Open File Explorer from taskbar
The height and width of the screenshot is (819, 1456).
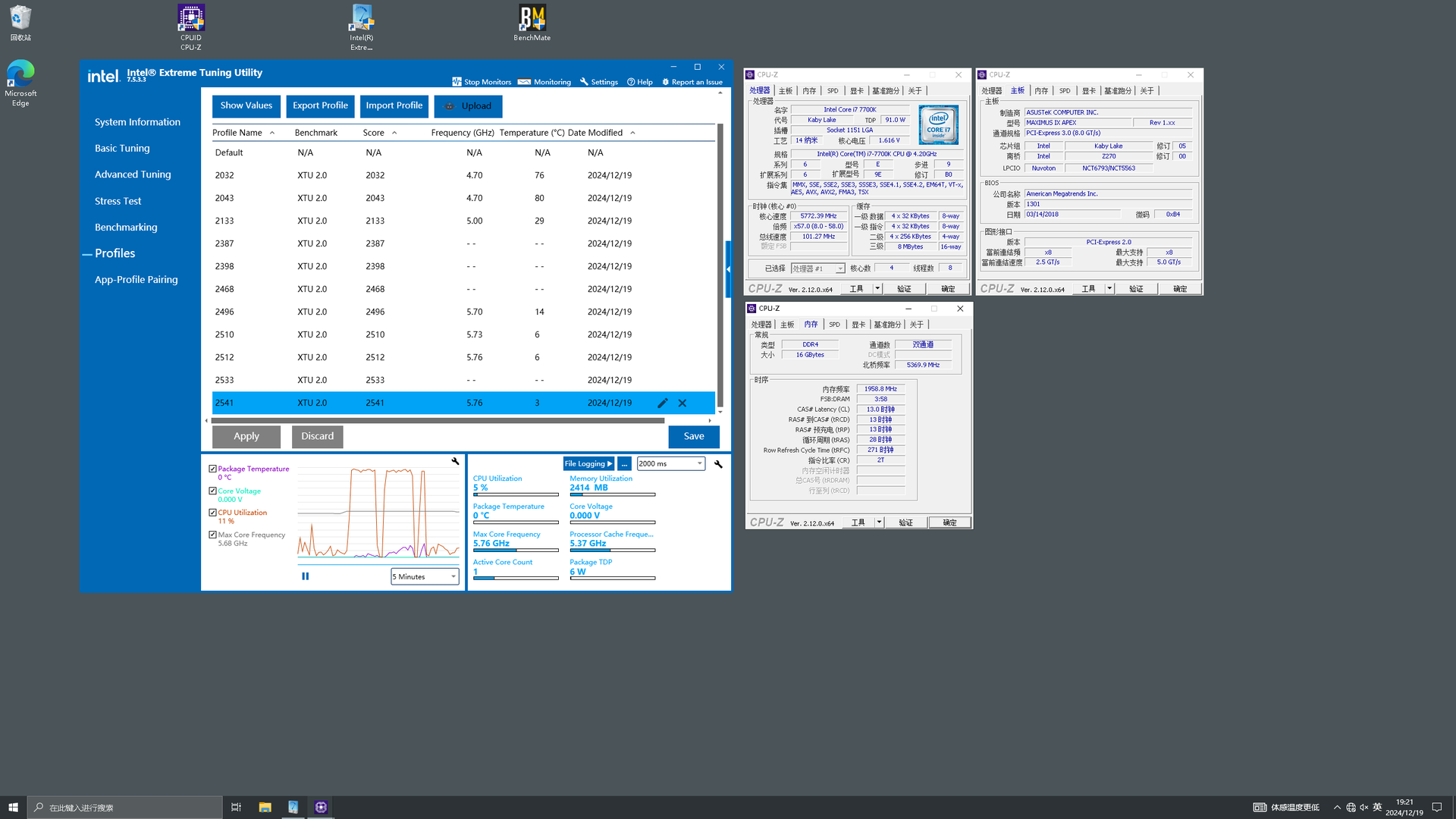tap(265, 807)
